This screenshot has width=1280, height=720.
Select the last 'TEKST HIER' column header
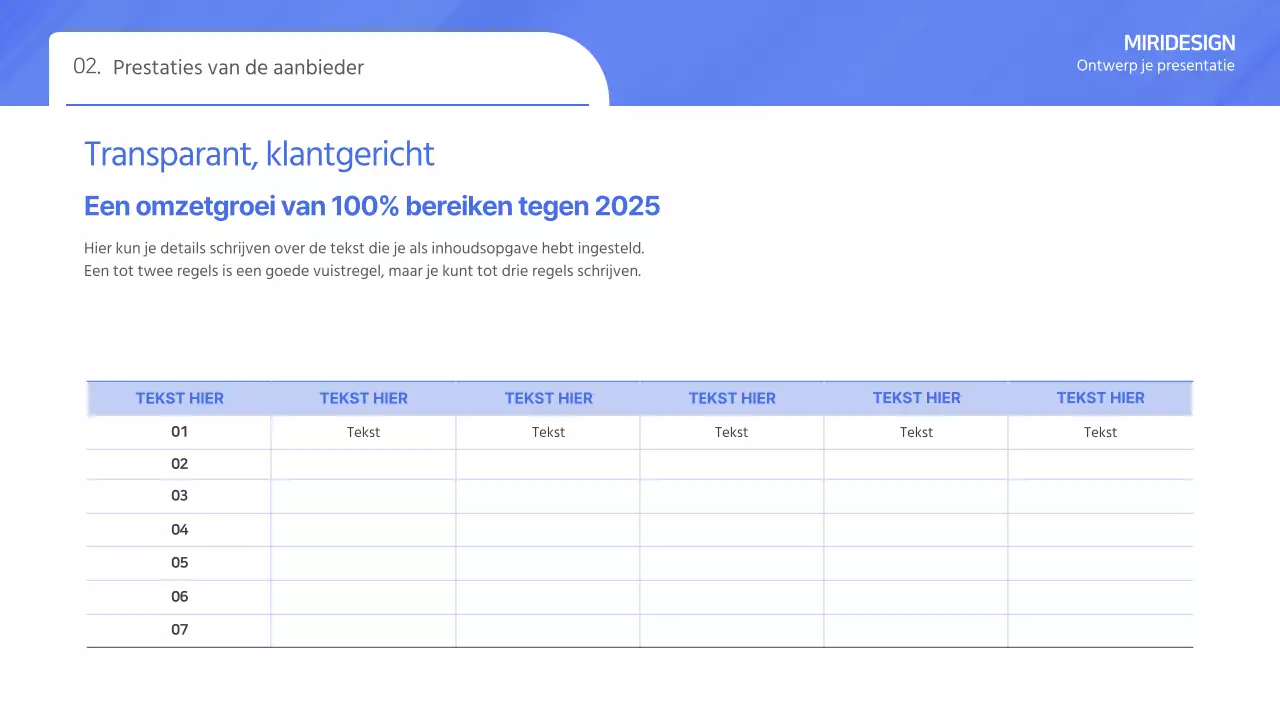pyautogui.click(x=1100, y=398)
